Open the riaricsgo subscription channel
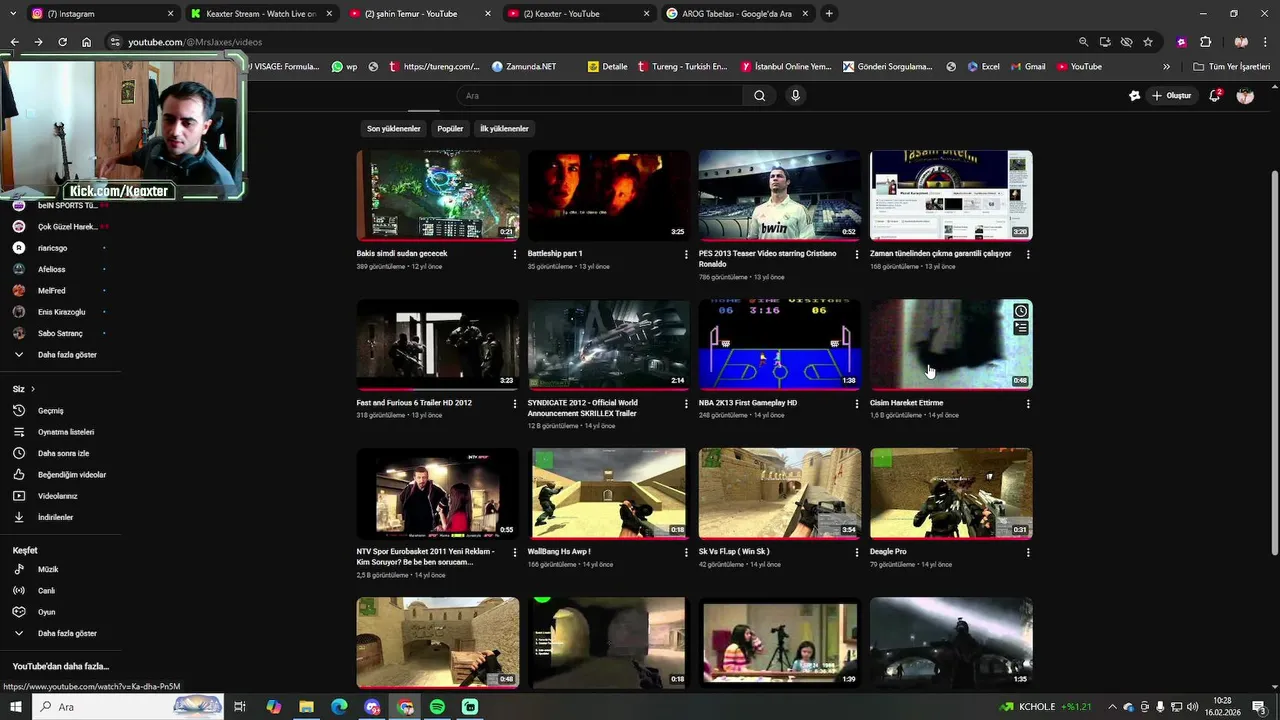1280x720 pixels. [52, 248]
